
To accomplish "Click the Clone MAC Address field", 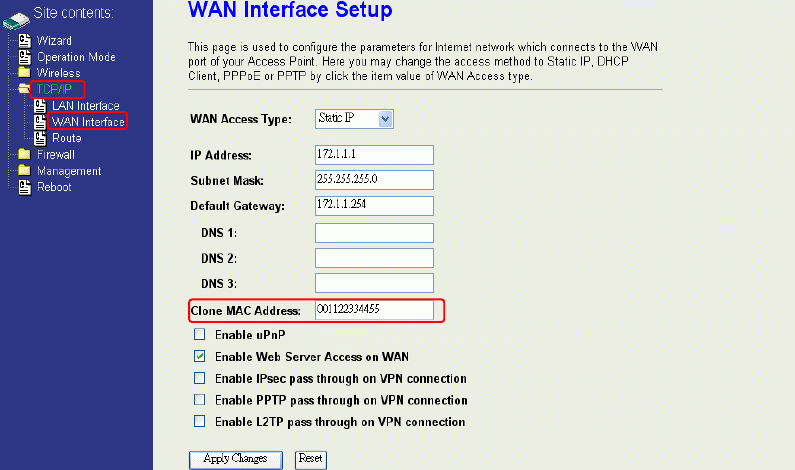I will pyautogui.click(x=374, y=310).
